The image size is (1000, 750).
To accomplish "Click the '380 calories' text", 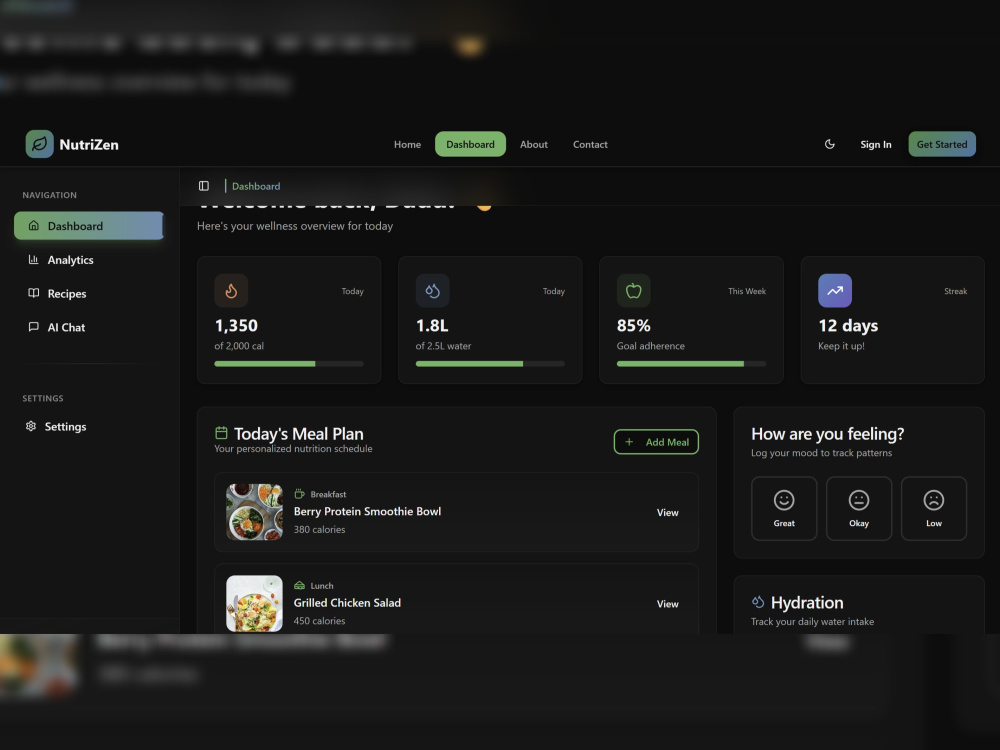I will 320,529.
